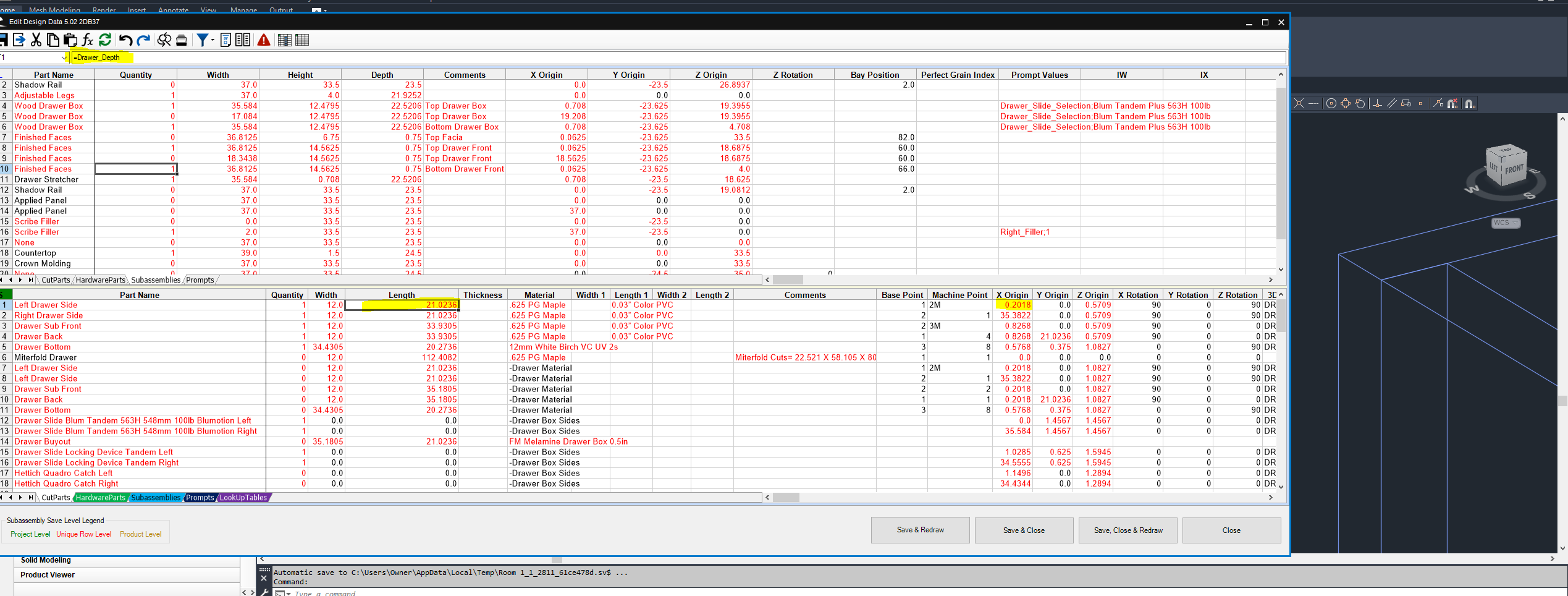This screenshot has height=596, width=1568.
Task: Click the find and replace binoculars icon
Action: [164, 40]
